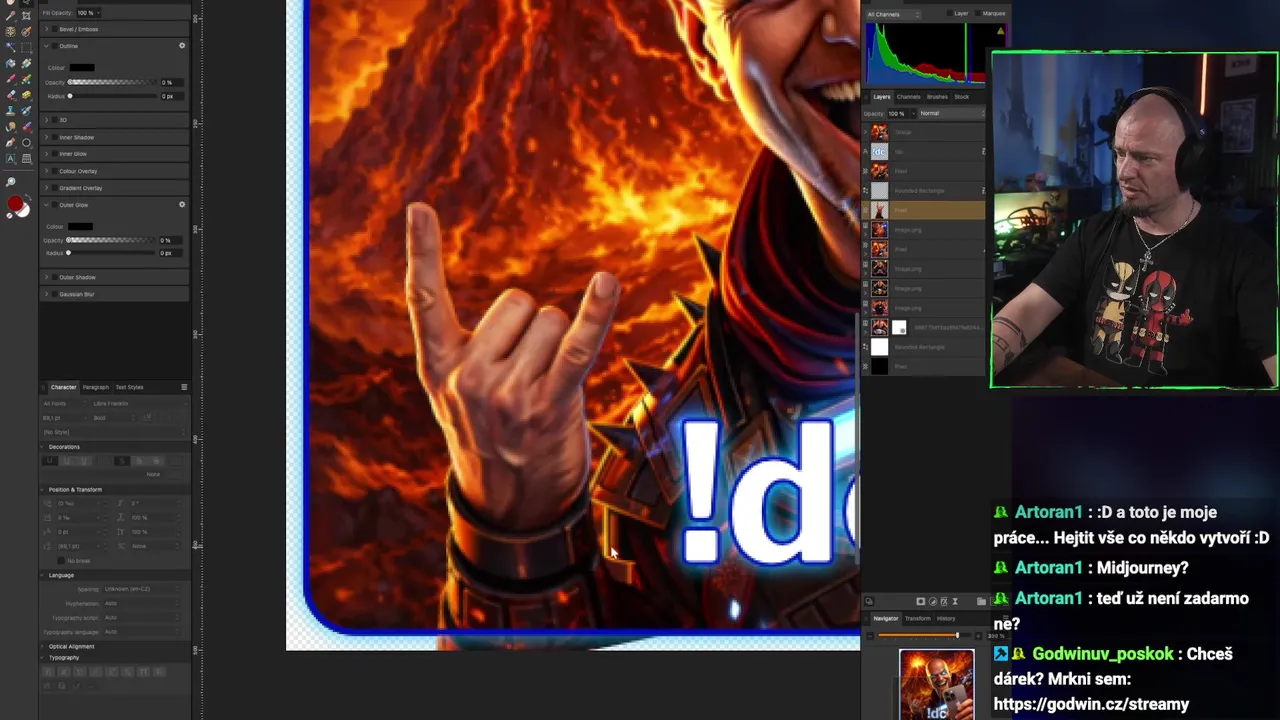Viewport: 1280px width, 720px height.
Task: Open Outline effect settings gear
Action: click(x=182, y=46)
